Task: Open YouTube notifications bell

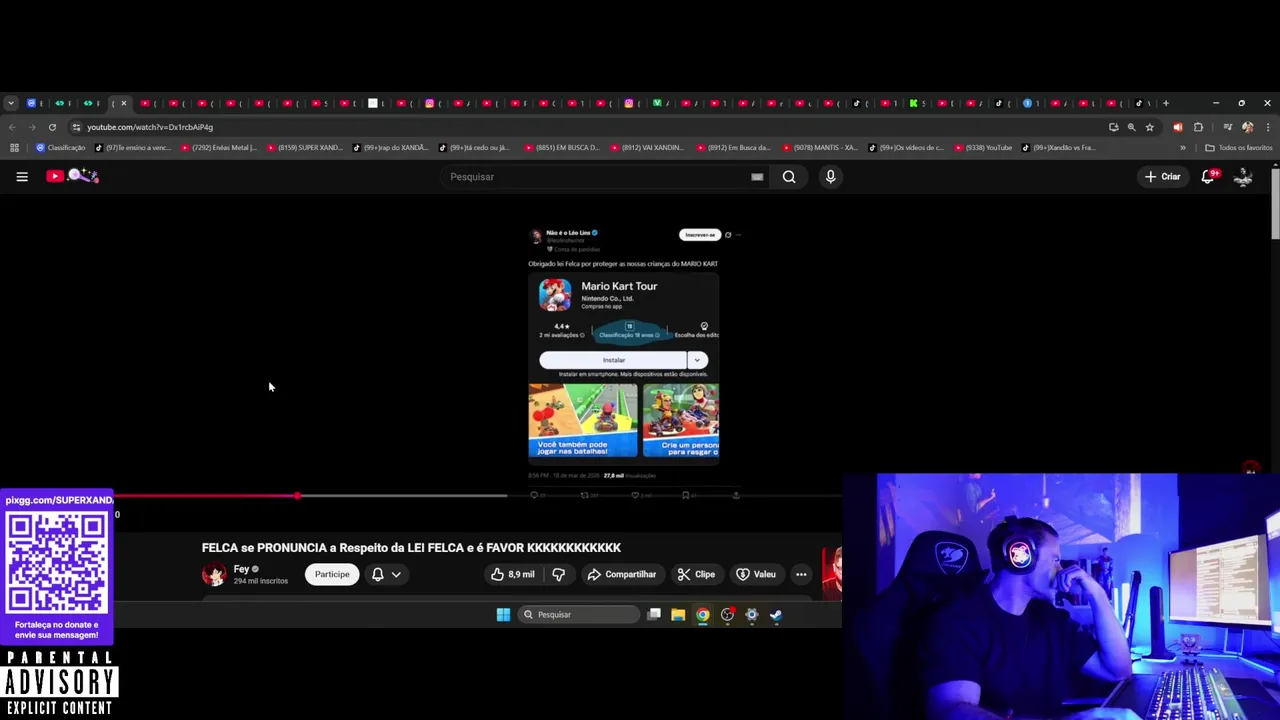Action: pos(1208,176)
